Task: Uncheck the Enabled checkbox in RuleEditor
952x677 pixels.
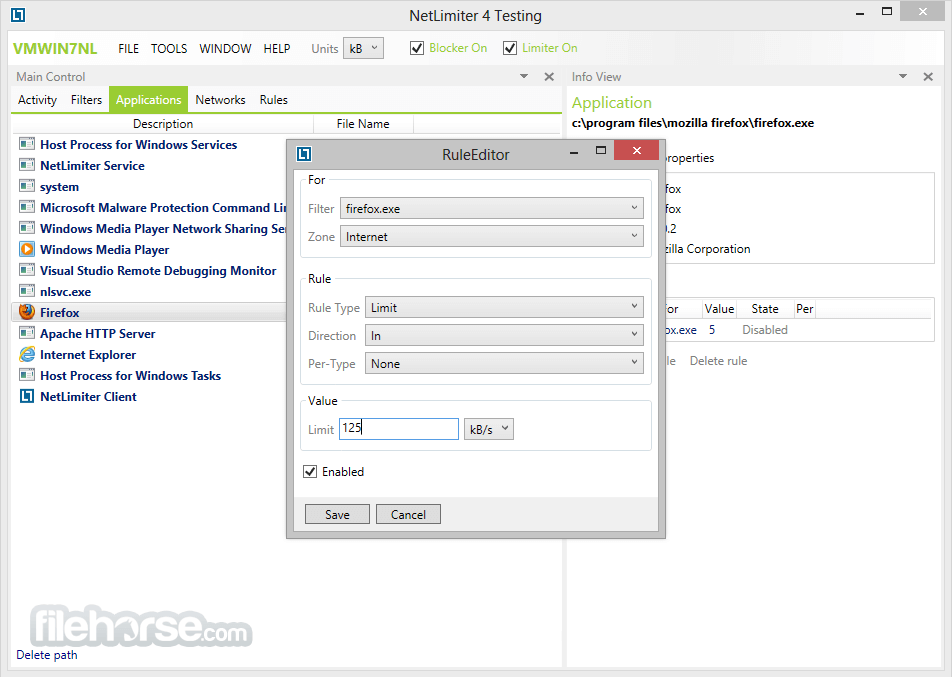Action: [x=310, y=472]
